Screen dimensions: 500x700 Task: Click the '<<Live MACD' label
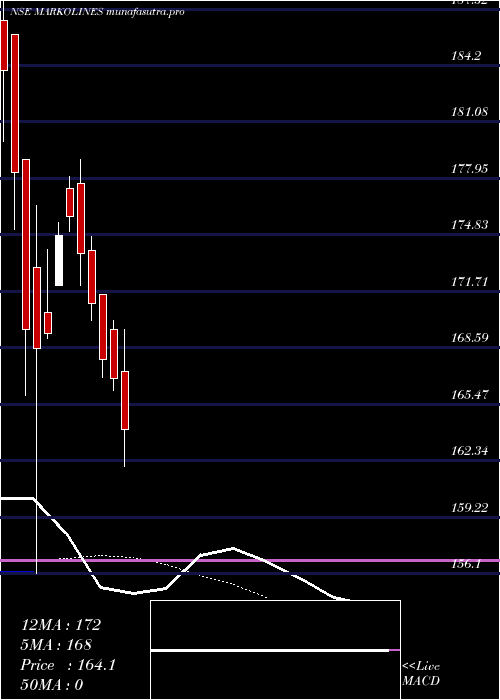click(421, 673)
